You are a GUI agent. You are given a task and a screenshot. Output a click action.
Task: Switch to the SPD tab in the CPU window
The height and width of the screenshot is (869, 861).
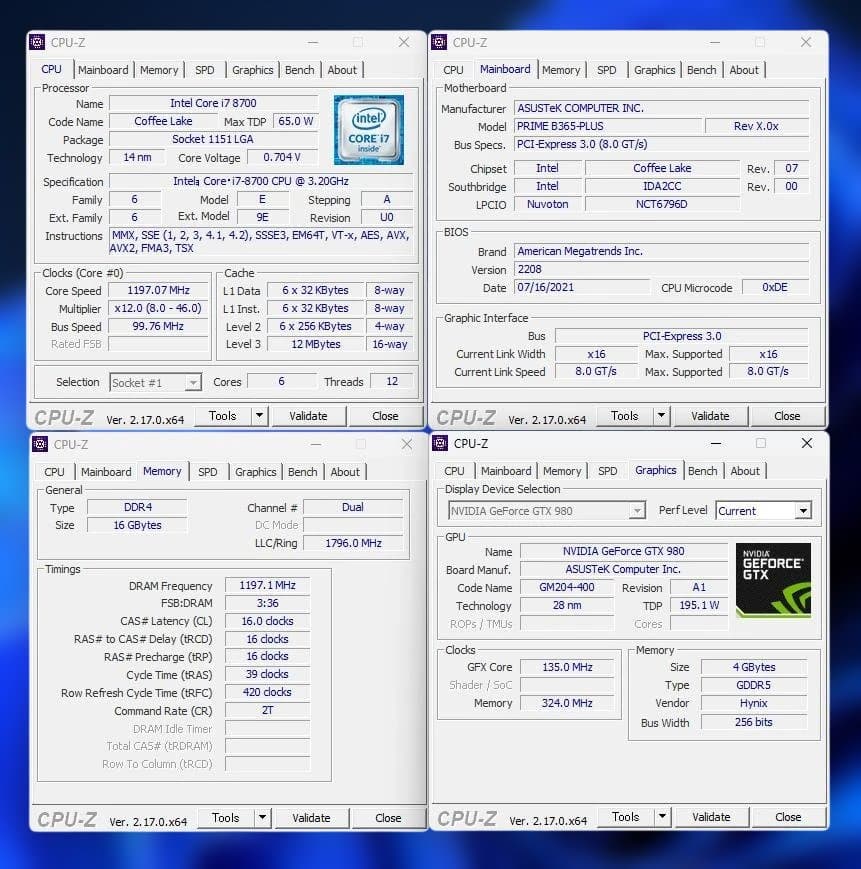(x=204, y=70)
